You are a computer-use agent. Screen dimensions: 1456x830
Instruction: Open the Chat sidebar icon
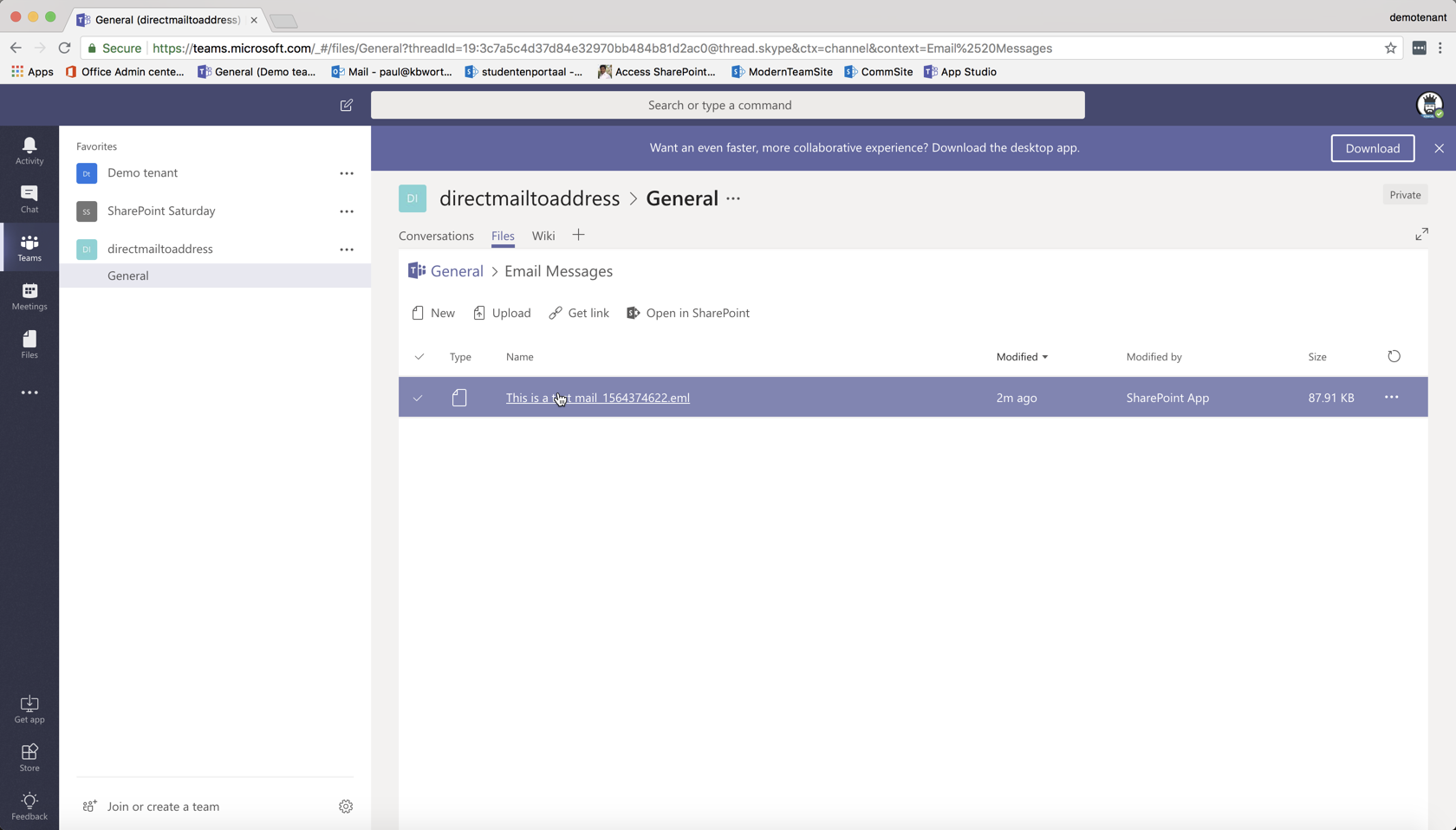29,198
